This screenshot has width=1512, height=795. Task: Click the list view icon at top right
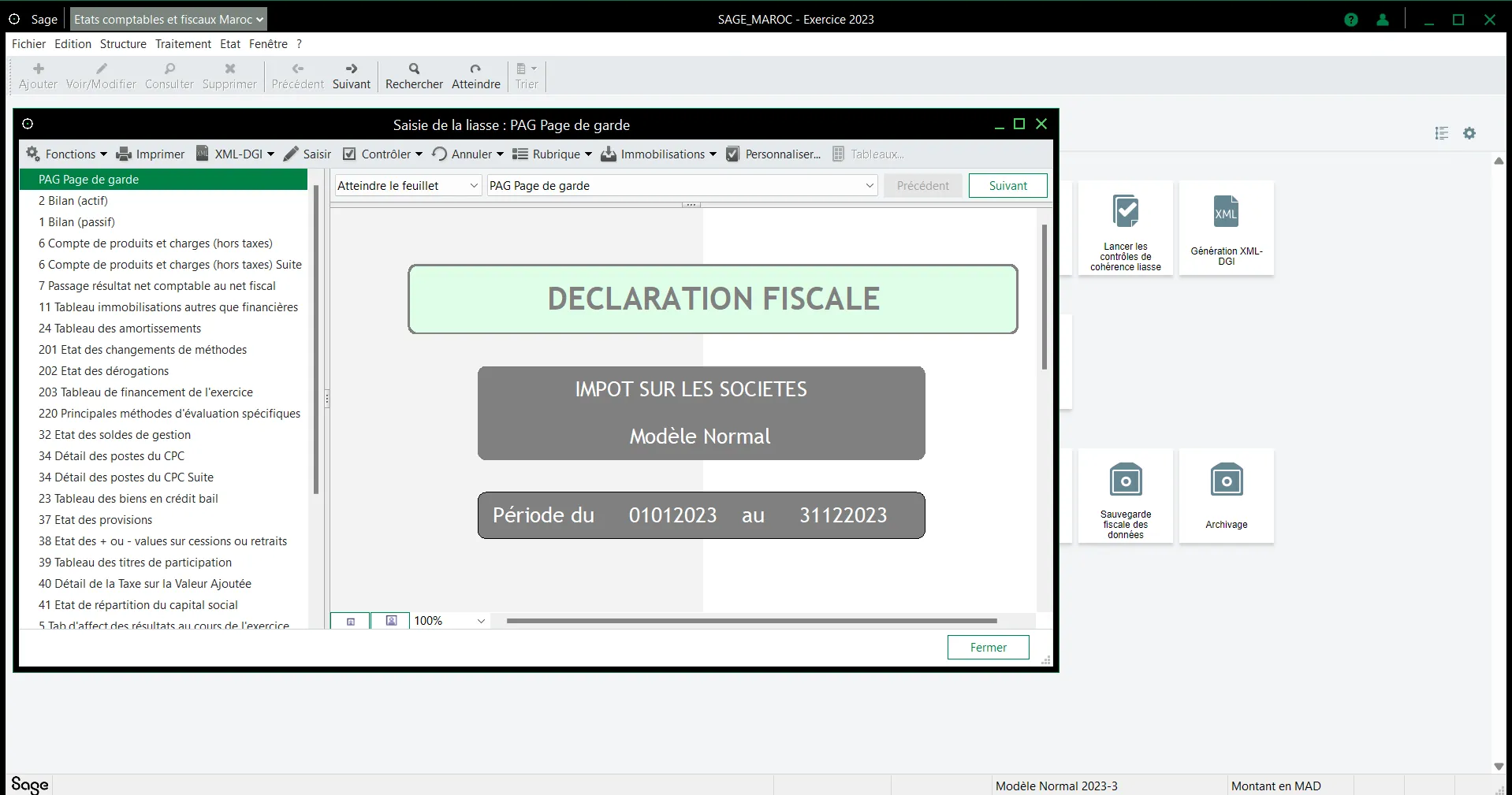(x=1442, y=133)
